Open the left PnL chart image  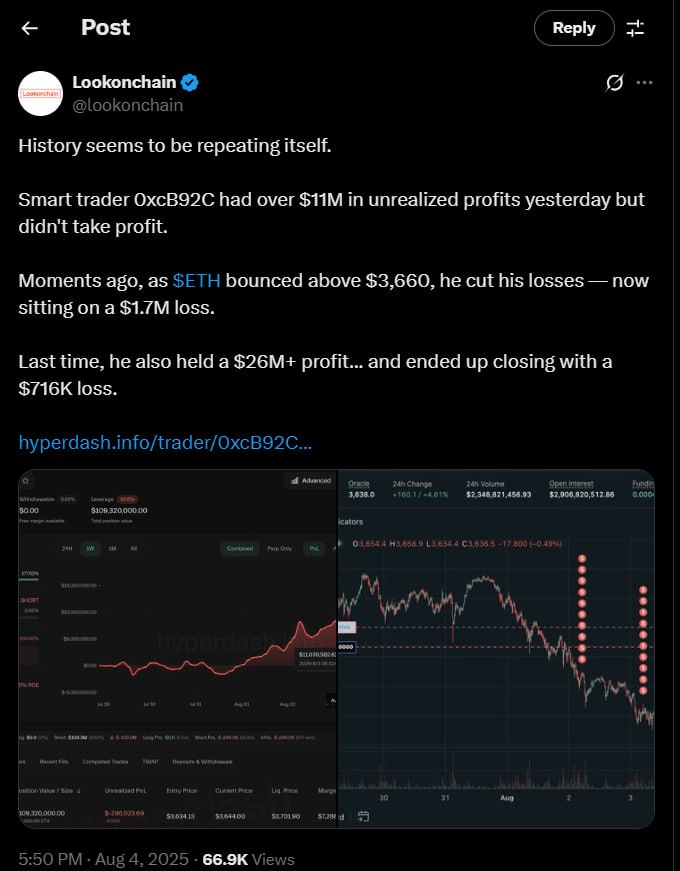point(178,648)
